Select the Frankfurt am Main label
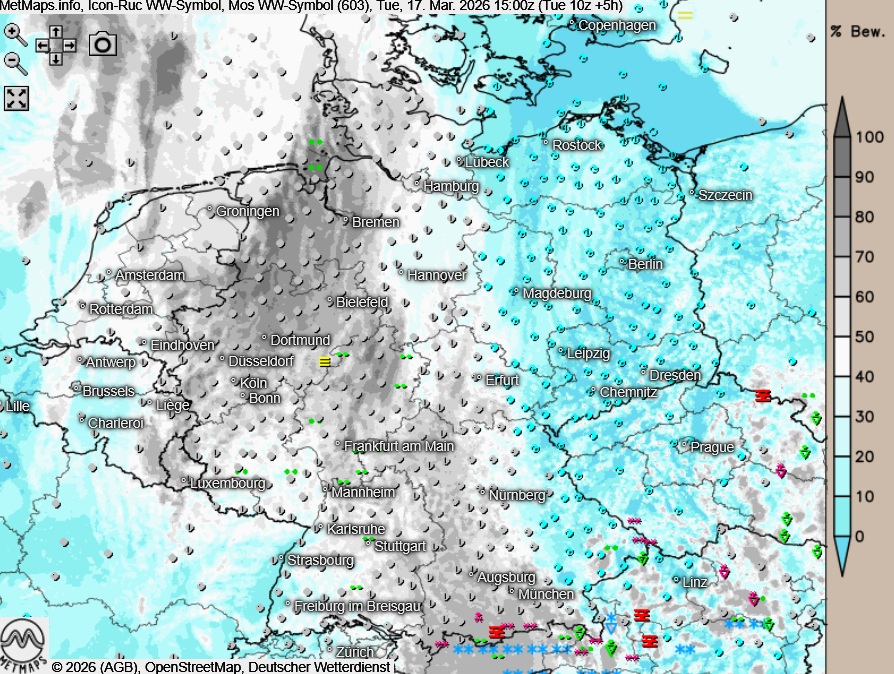 coord(399,446)
